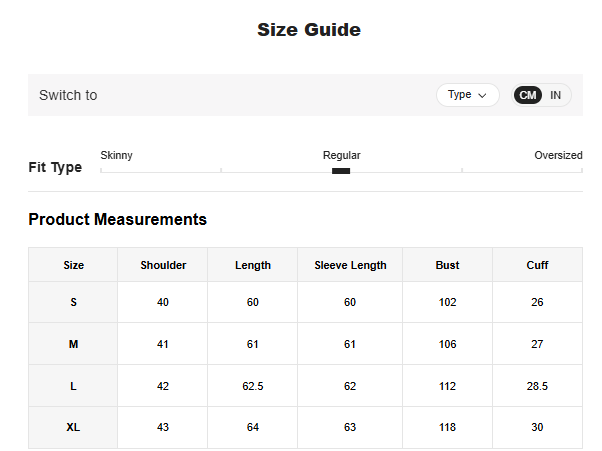The width and height of the screenshot is (602, 451).
Task: Click the Regular fit slider marker
Action: point(341,171)
